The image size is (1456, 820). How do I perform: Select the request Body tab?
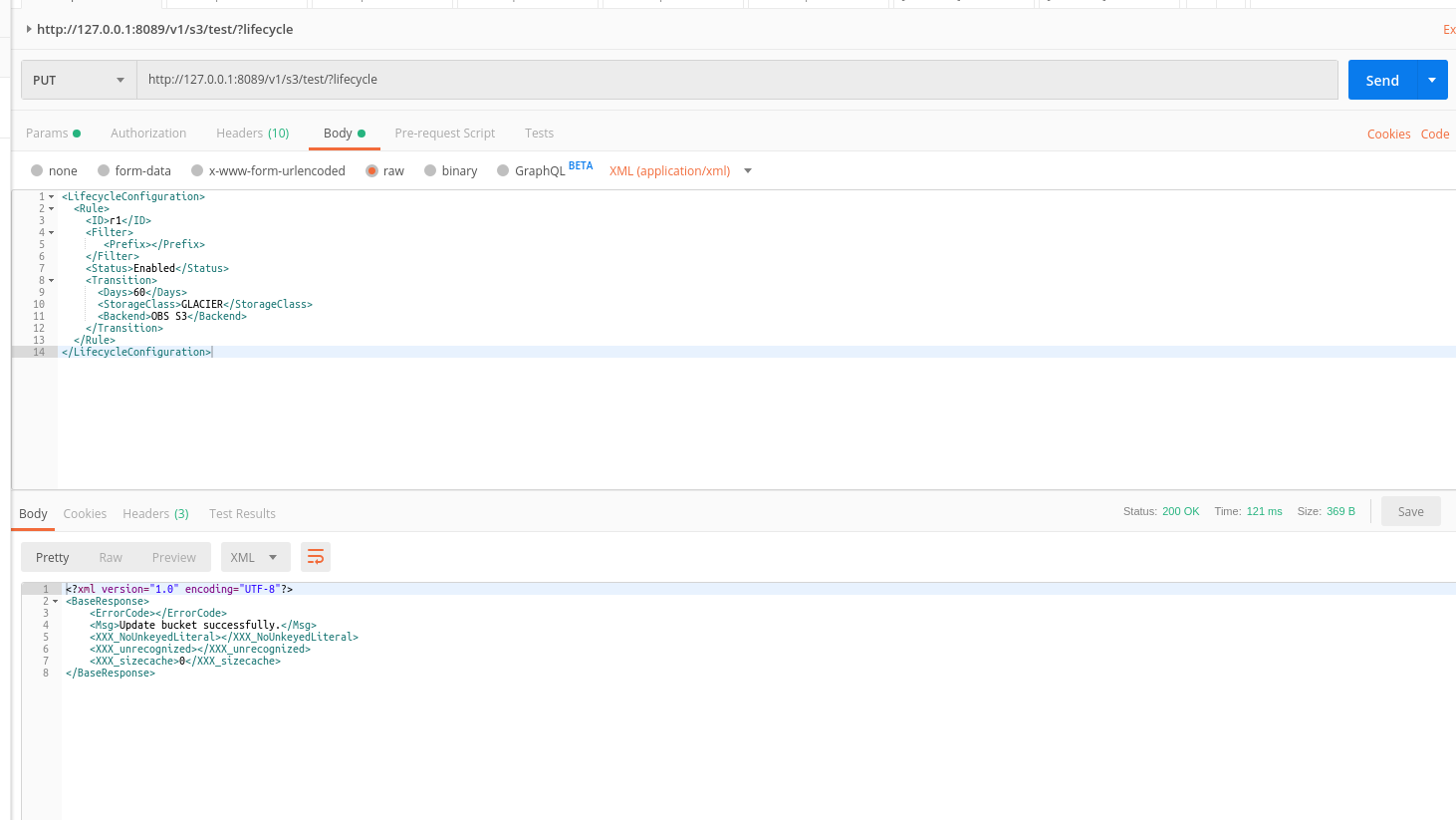(345, 133)
